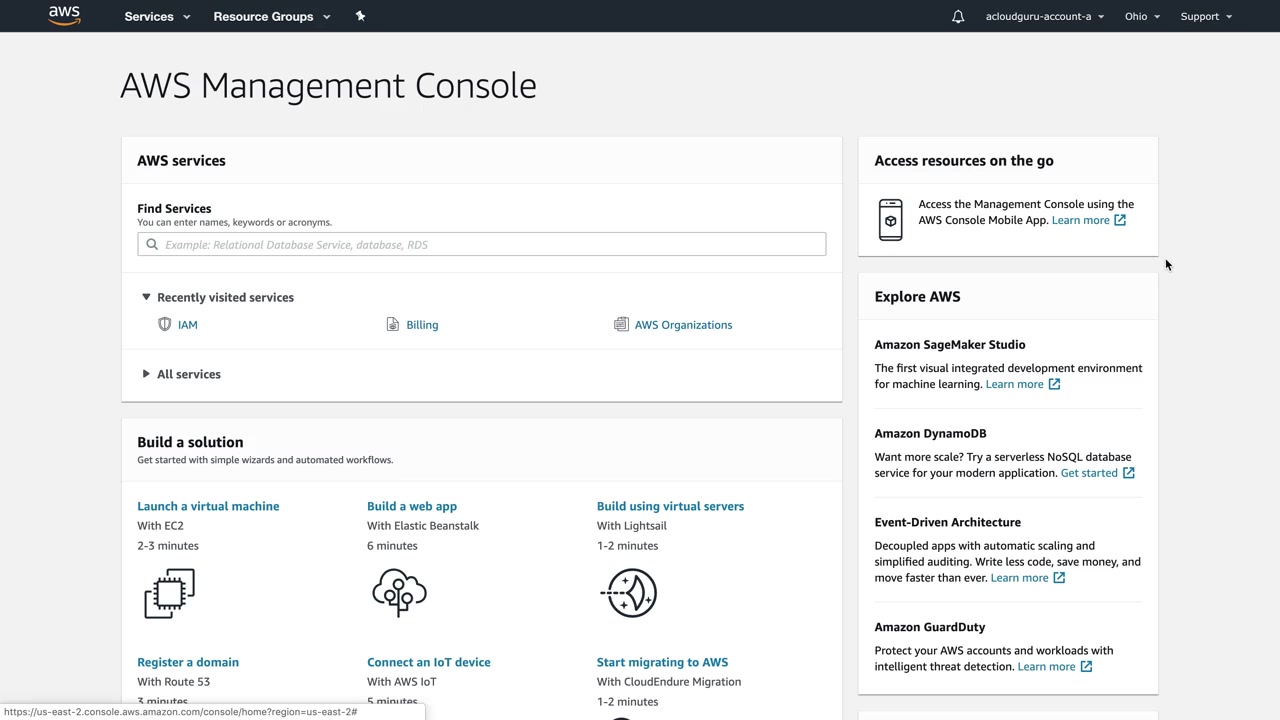Click the AWS logo home icon
Image resolution: width=1280 pixels, height=720 pixels.
(64, 15)
